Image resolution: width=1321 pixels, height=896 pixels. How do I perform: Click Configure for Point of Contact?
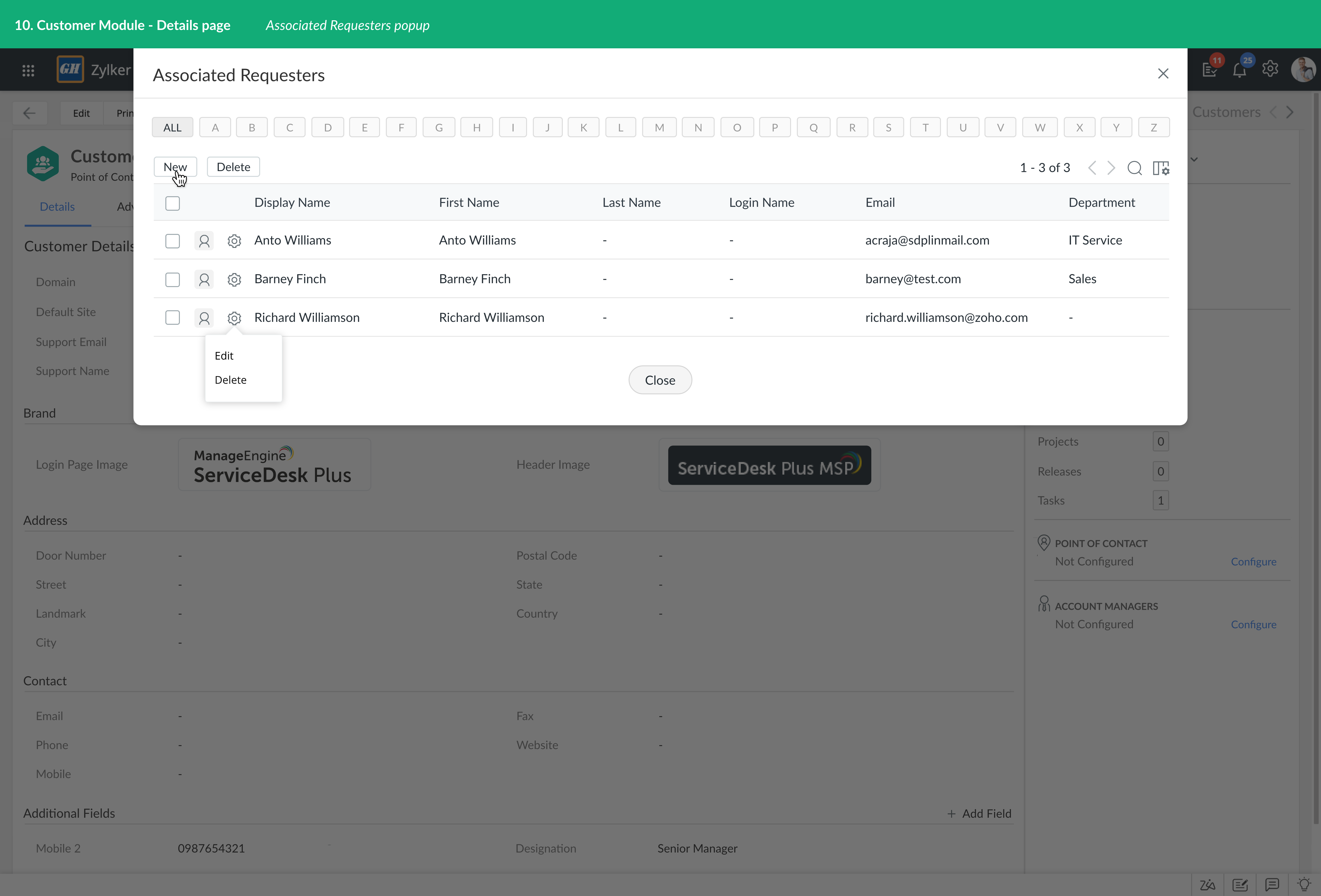[x=1253, y=561]
